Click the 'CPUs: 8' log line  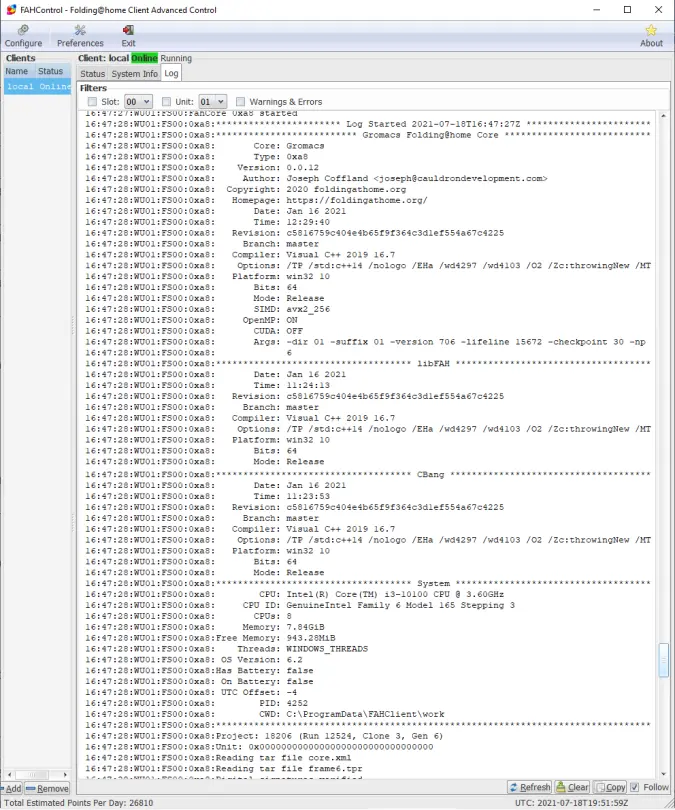(189, 616)
